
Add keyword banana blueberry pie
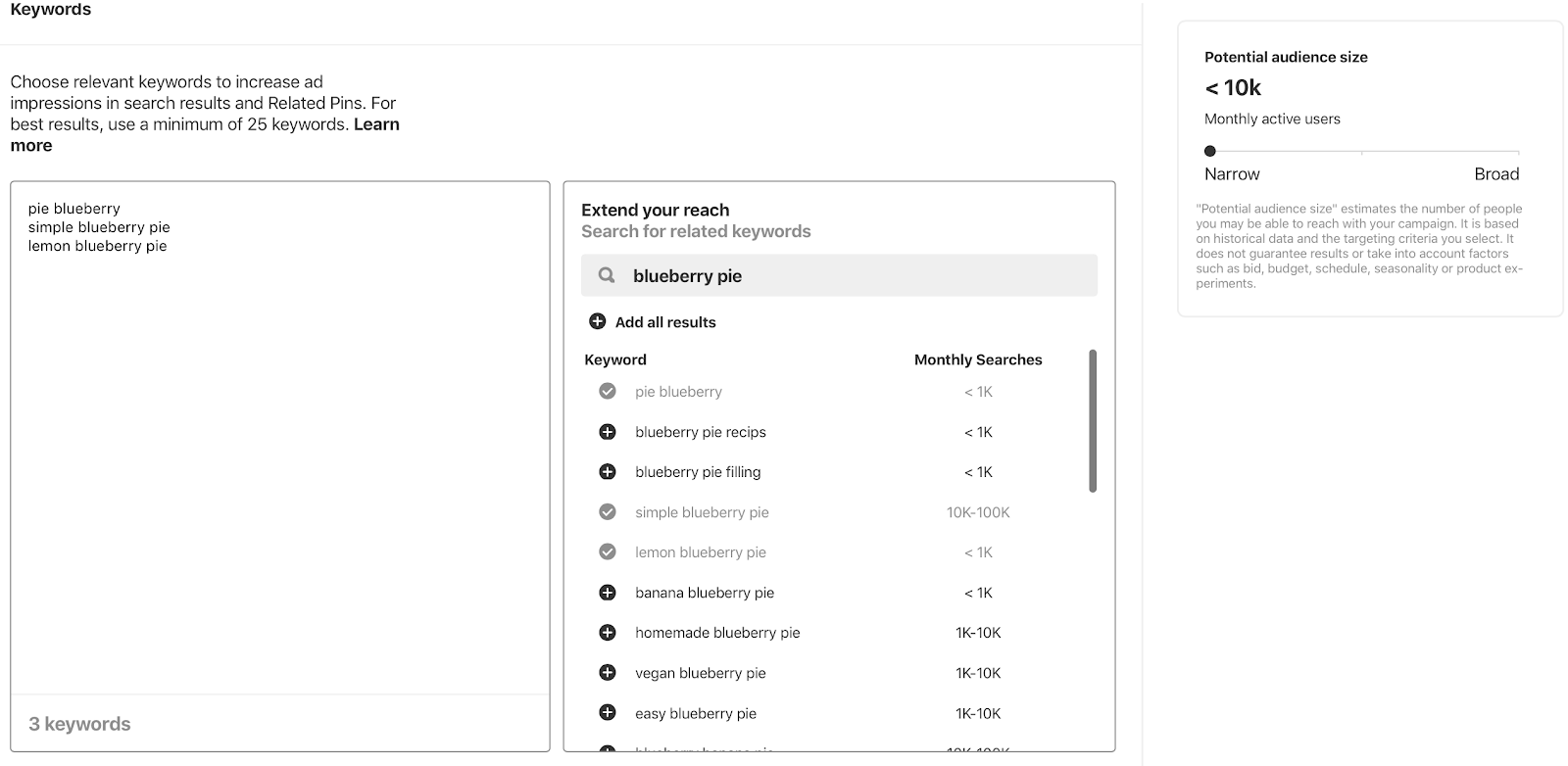pos(608,593)
